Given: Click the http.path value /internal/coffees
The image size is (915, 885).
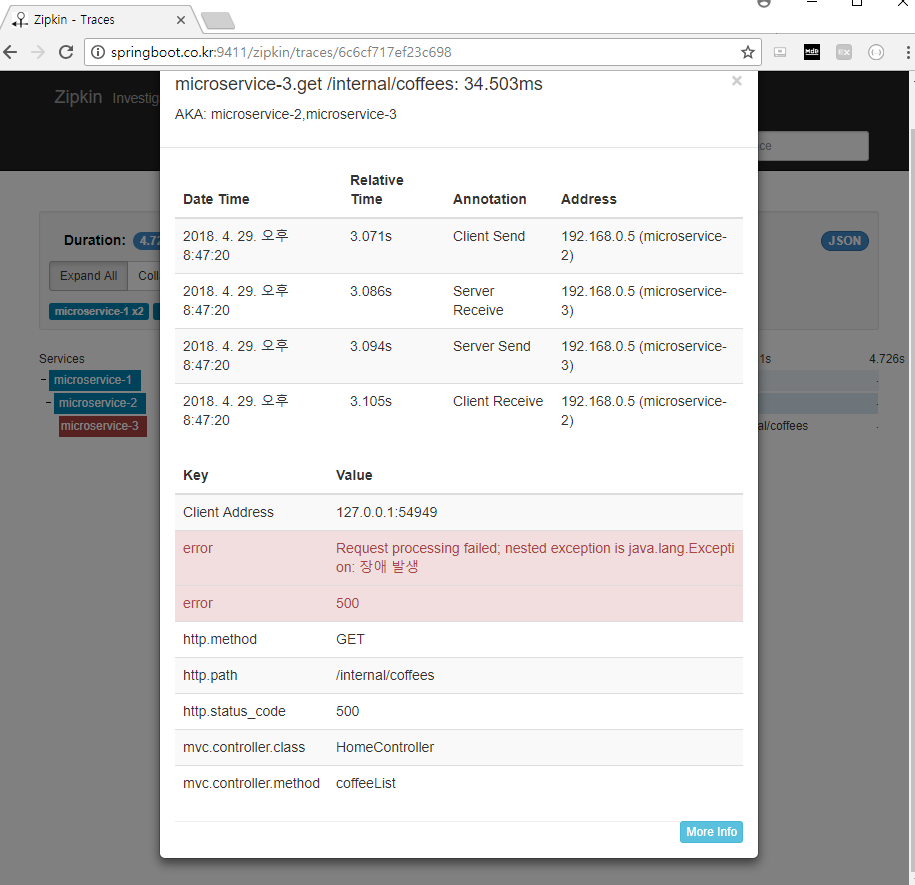Looking at the screenshot, I should pyautogui.click(x=385, y=675).
